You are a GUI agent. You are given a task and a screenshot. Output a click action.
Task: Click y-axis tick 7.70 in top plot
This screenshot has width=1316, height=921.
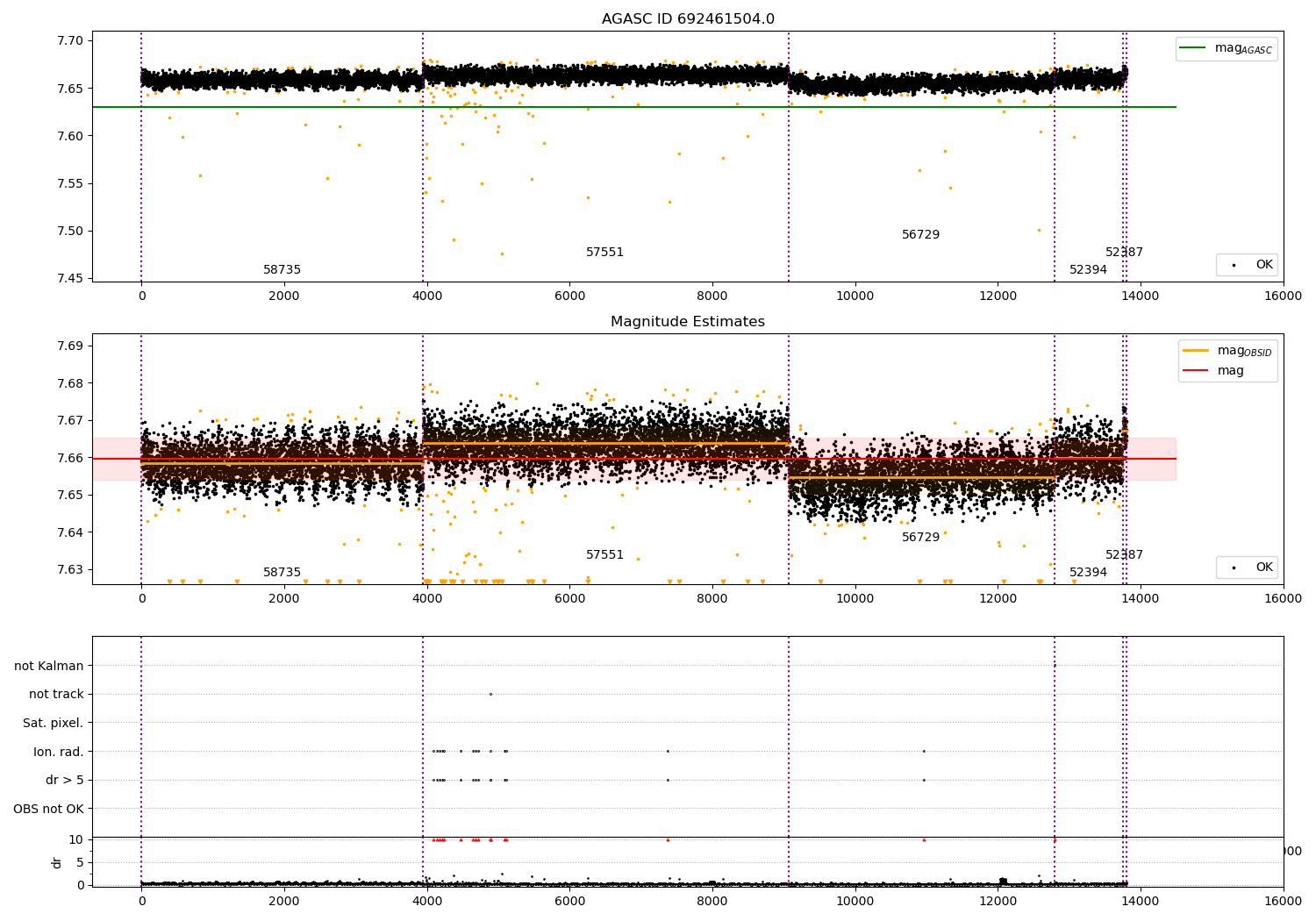70,40
